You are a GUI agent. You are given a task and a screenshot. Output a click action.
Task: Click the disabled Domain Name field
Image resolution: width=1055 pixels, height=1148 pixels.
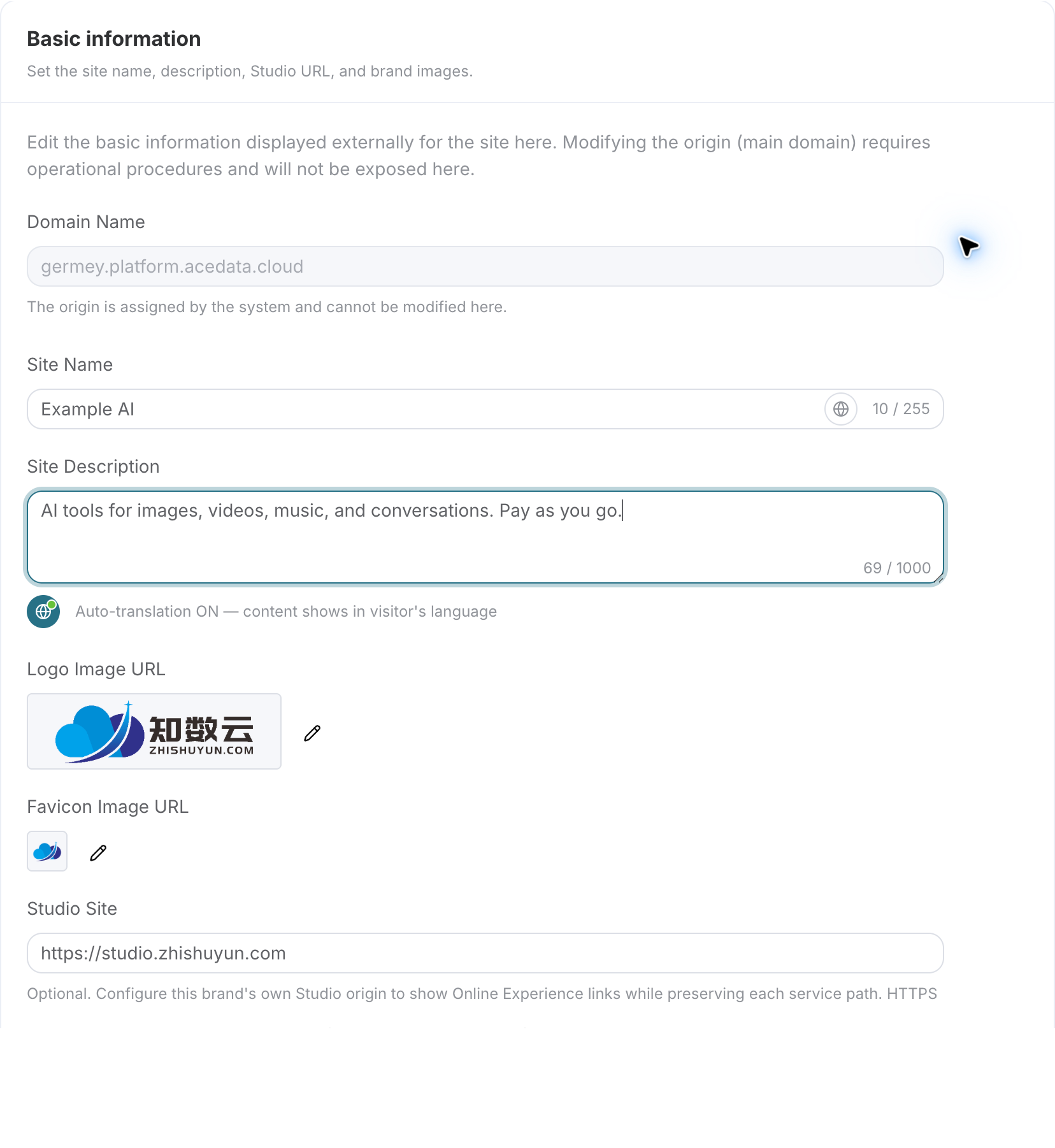point(485,266)
